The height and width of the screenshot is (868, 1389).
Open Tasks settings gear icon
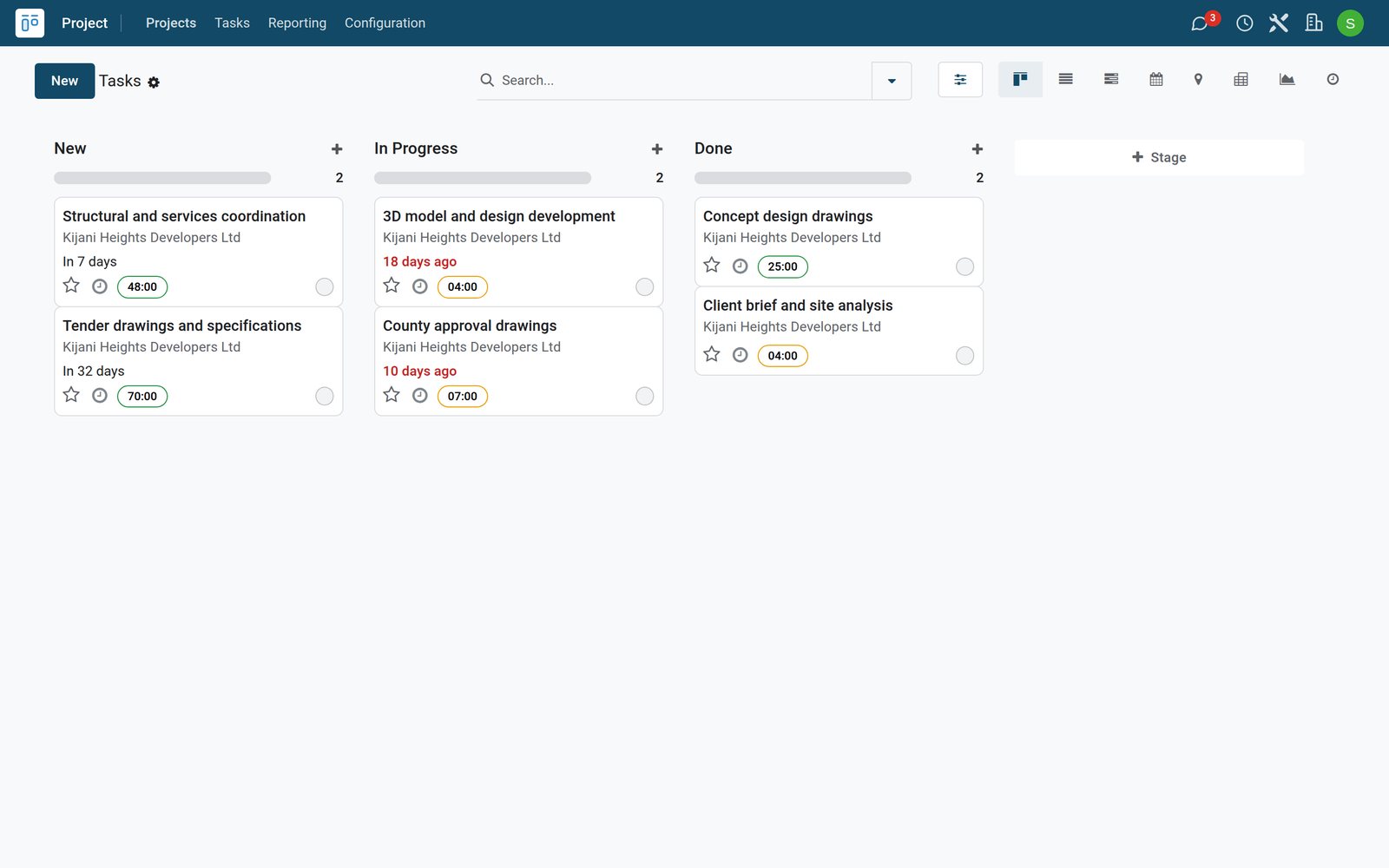pyautogui.click(x=154, y=82)
